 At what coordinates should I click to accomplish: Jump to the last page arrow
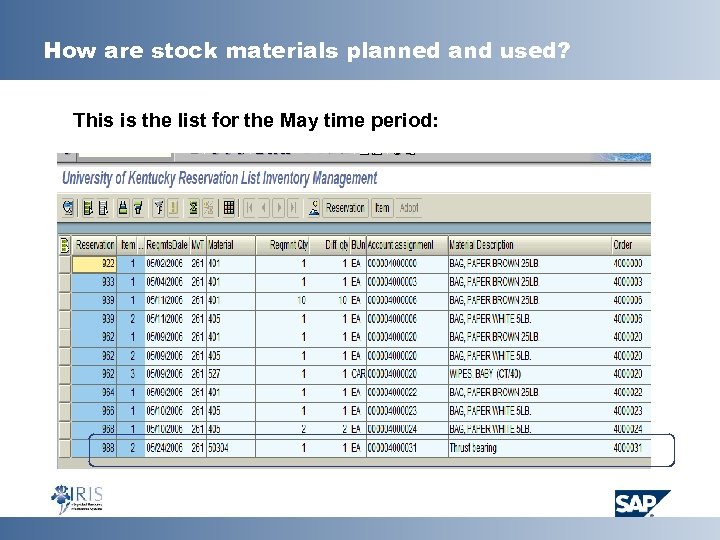pyautogui.click(x=293, y=208)
